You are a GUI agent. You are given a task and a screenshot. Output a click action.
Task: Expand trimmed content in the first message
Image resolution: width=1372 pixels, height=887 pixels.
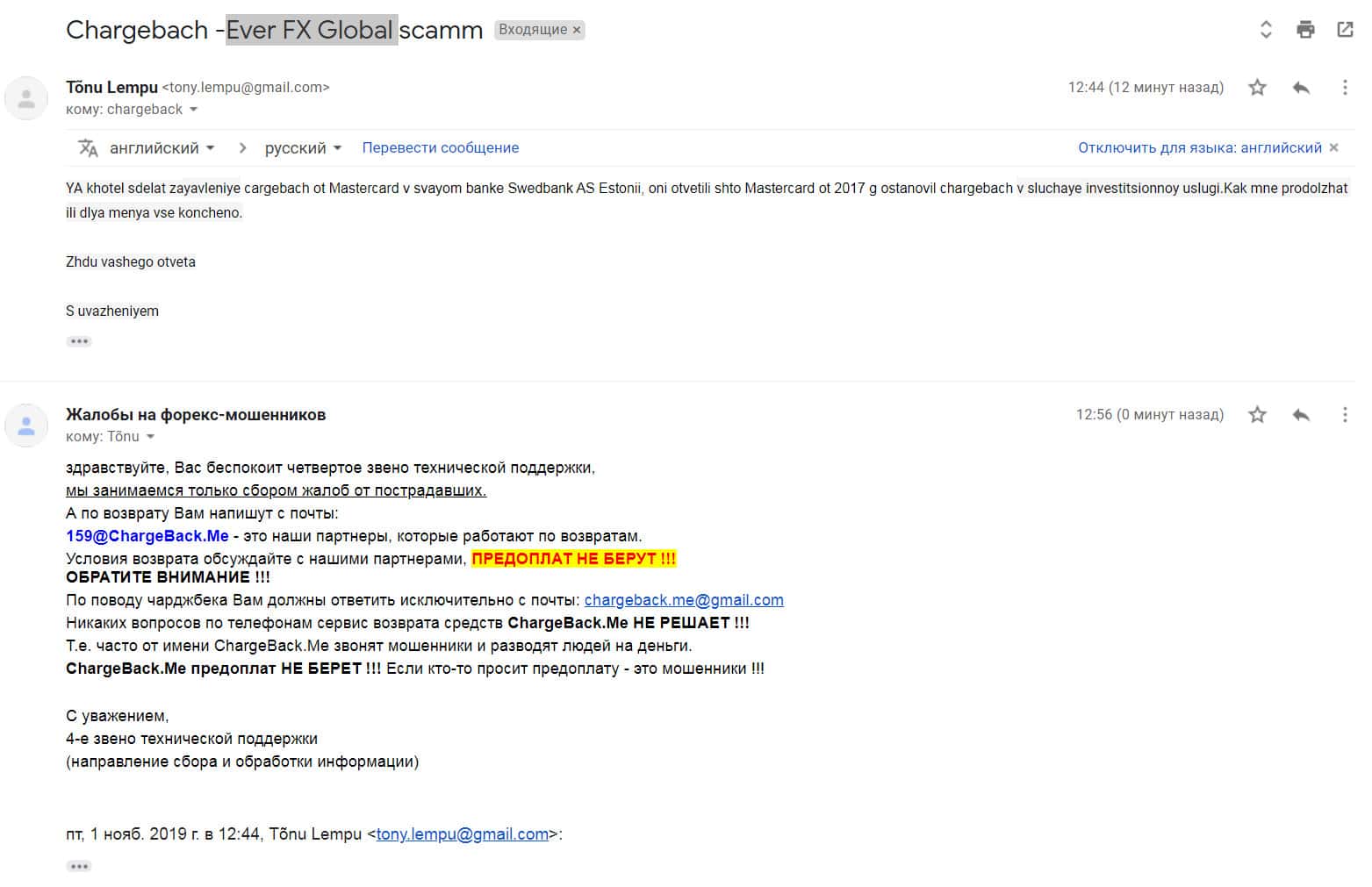[79, 341]
